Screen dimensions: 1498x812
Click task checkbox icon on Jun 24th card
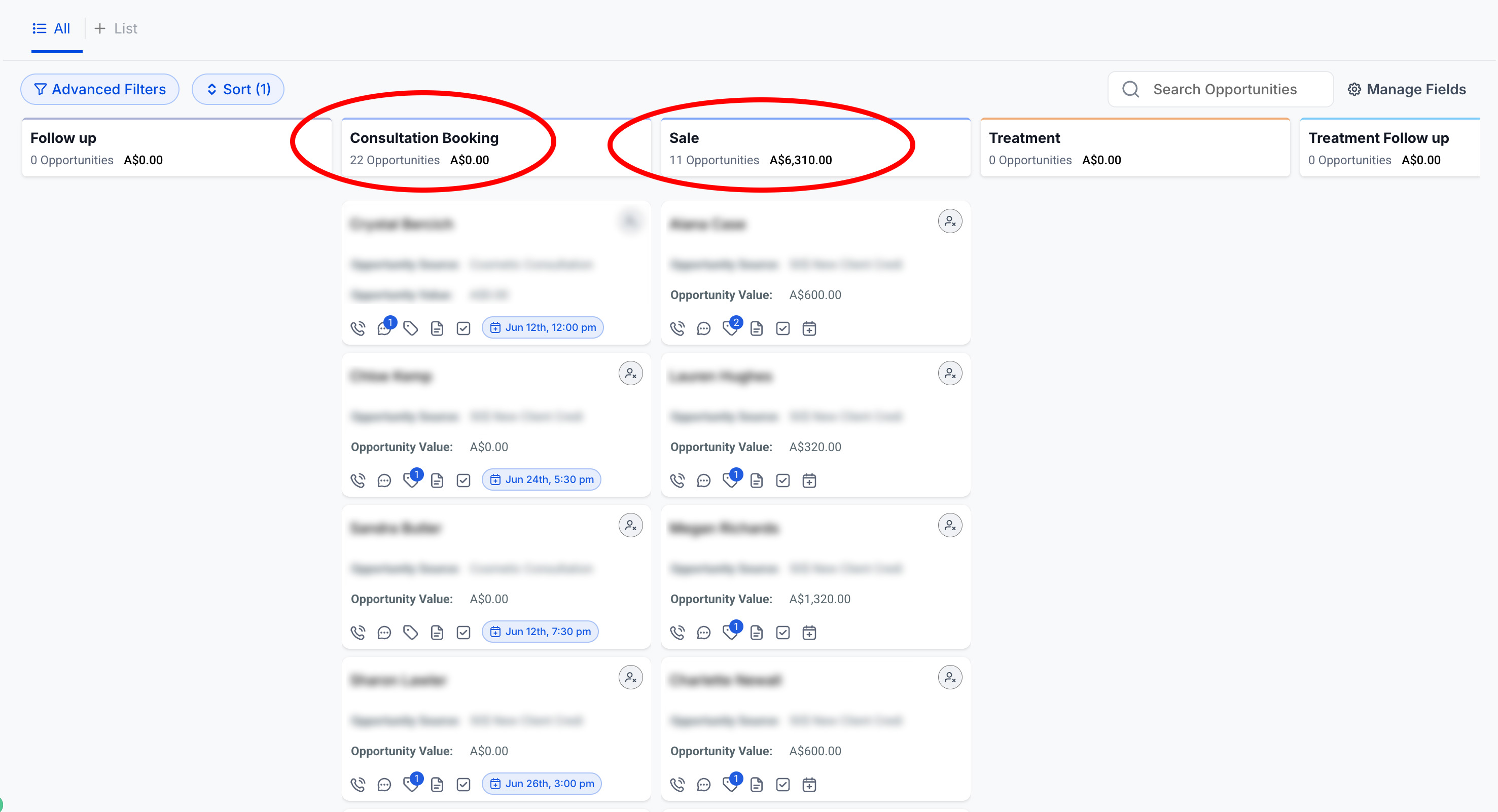[463, 480]
